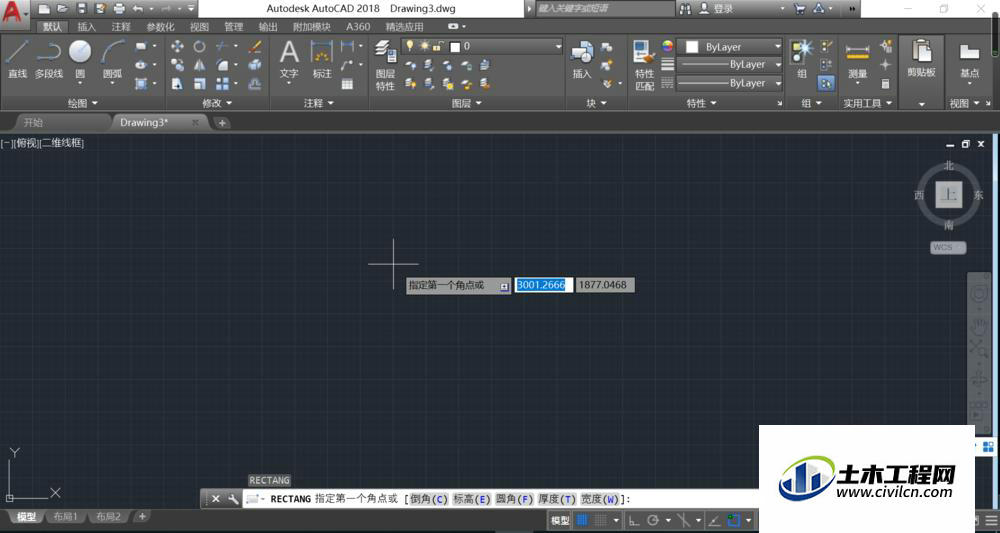The height and width of the screenshot is (533, 1000).
Task: Click the Quick Calculator icon in utilities
Action: 885,84
